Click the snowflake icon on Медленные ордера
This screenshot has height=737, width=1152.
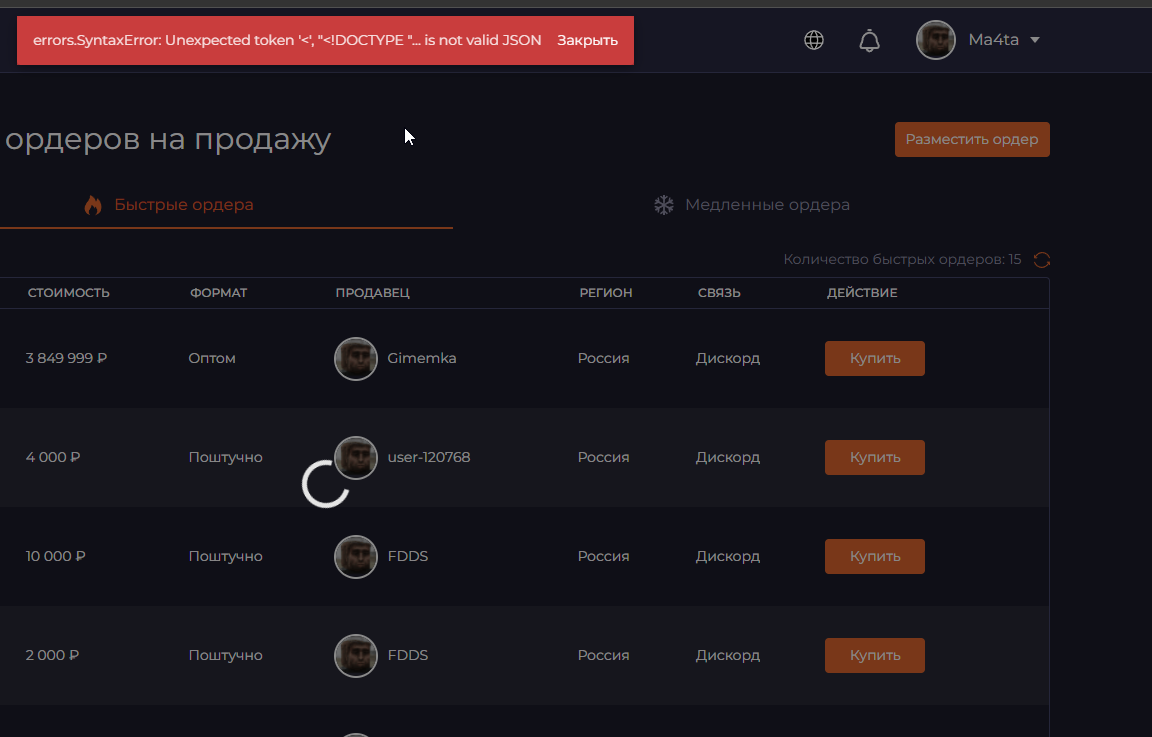click(x=663, y=205)
